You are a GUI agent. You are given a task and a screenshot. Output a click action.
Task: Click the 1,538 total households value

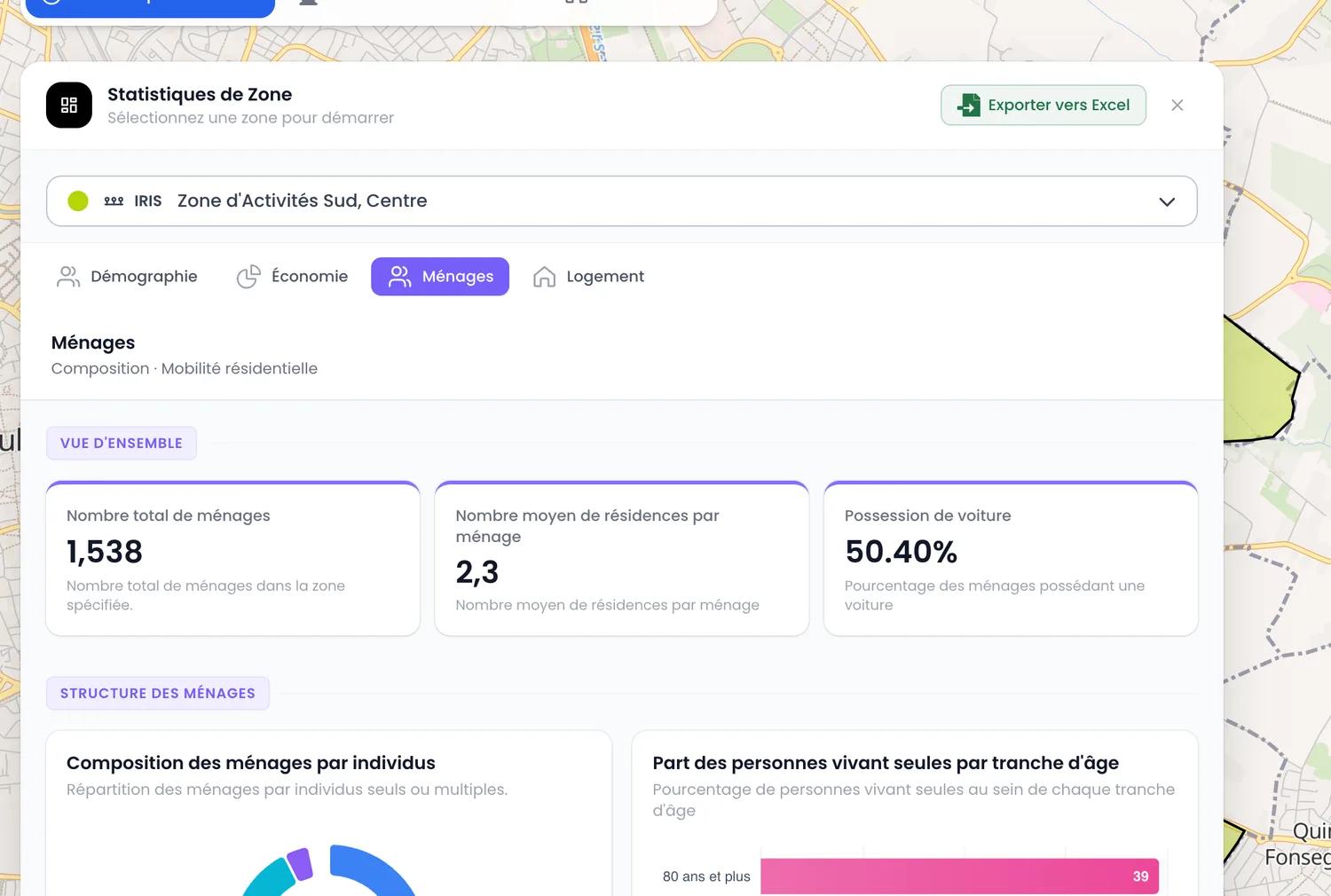point(105,552)
